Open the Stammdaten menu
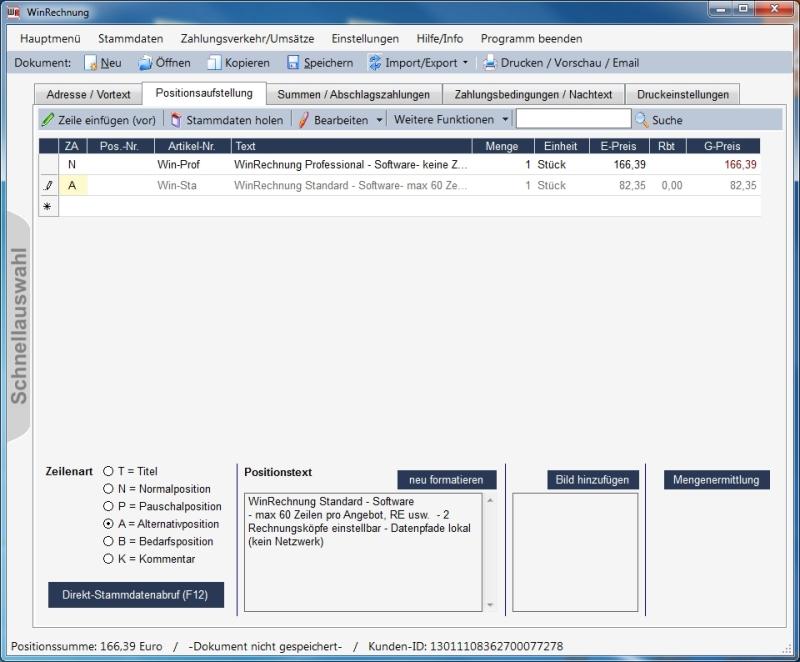800x662 pixels. [131, 39]
